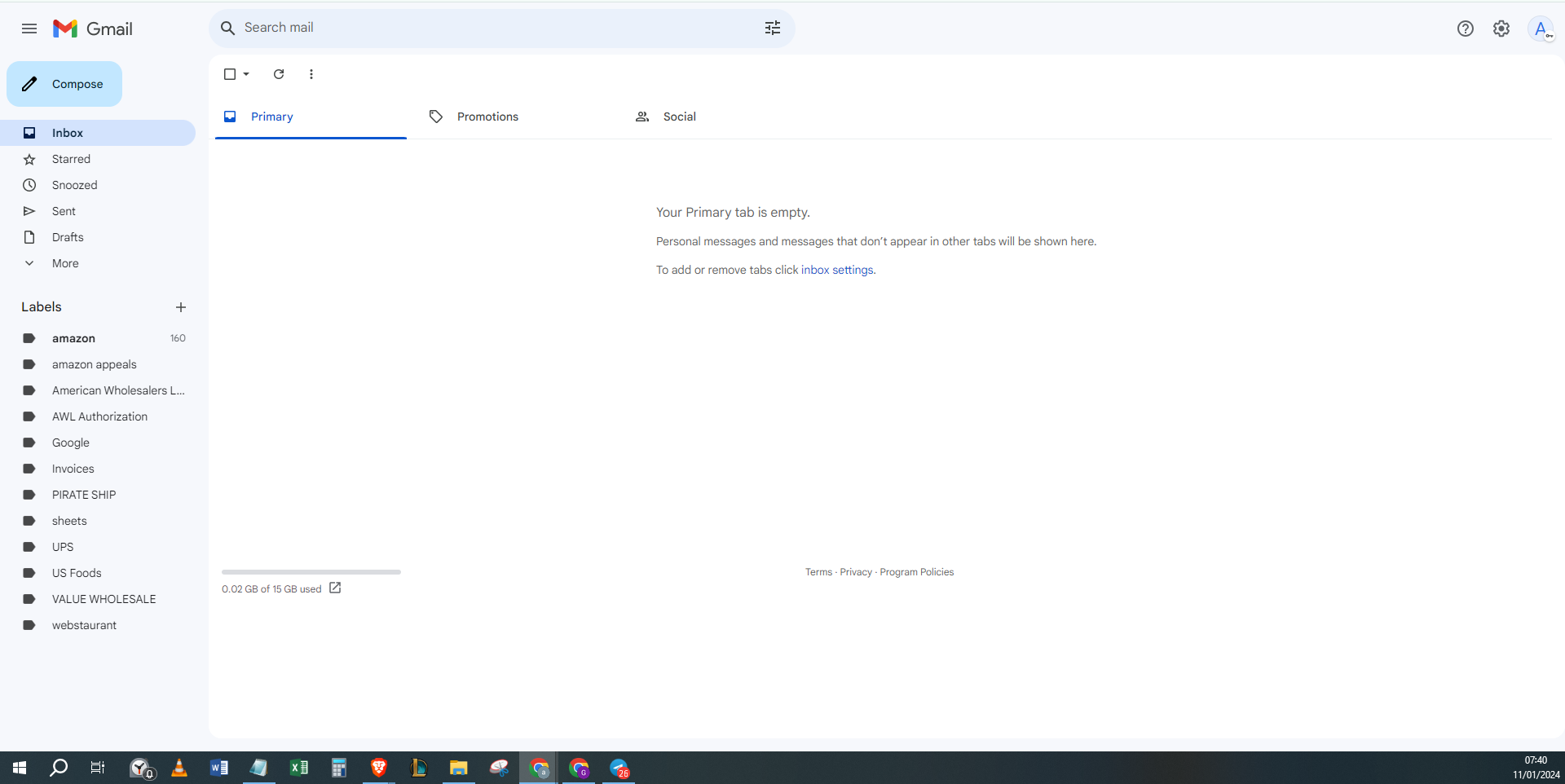Expand the More sidebar section
Screen dimensions: 1565x784
(x=98, y=263)
